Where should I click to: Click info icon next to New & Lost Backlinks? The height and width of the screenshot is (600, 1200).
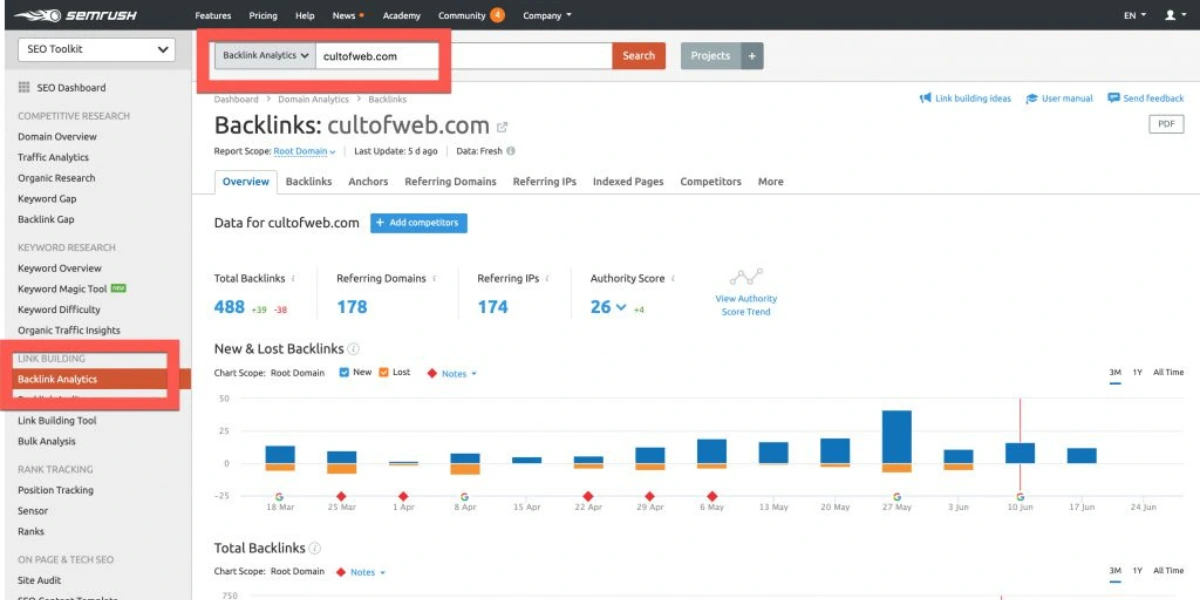tap(353, 349)
